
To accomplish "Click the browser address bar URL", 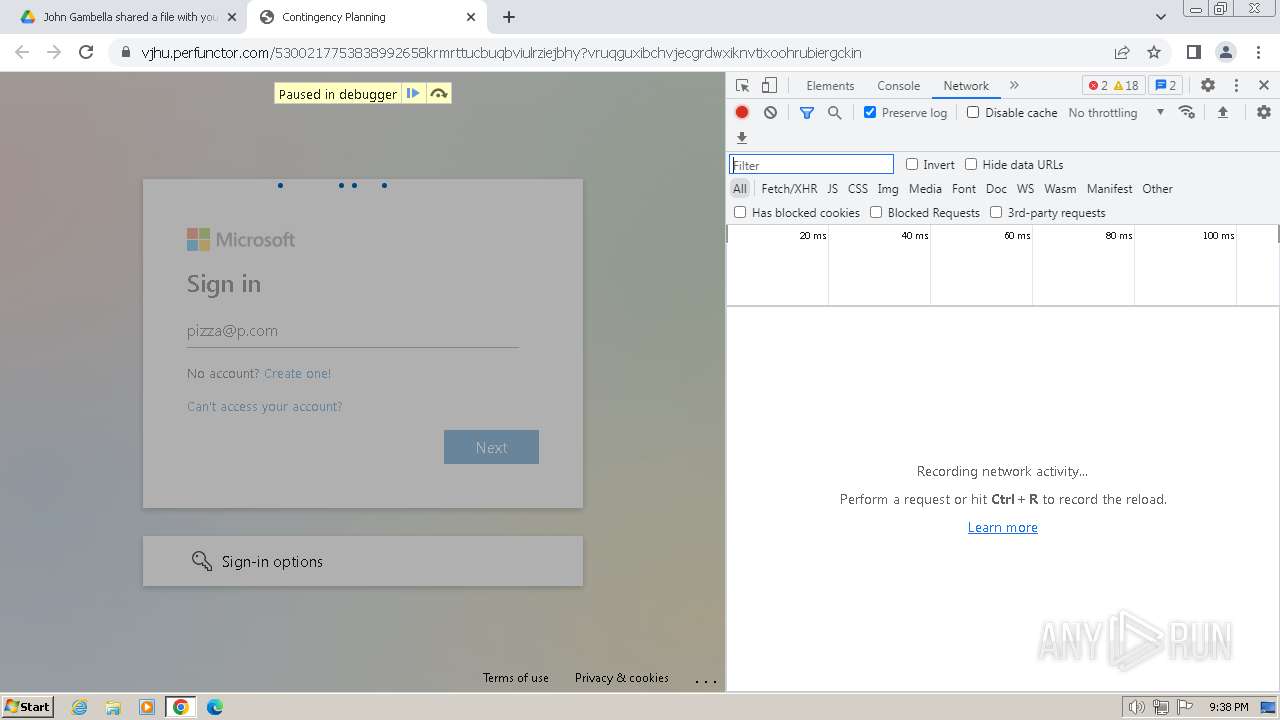I will [501, 53].
